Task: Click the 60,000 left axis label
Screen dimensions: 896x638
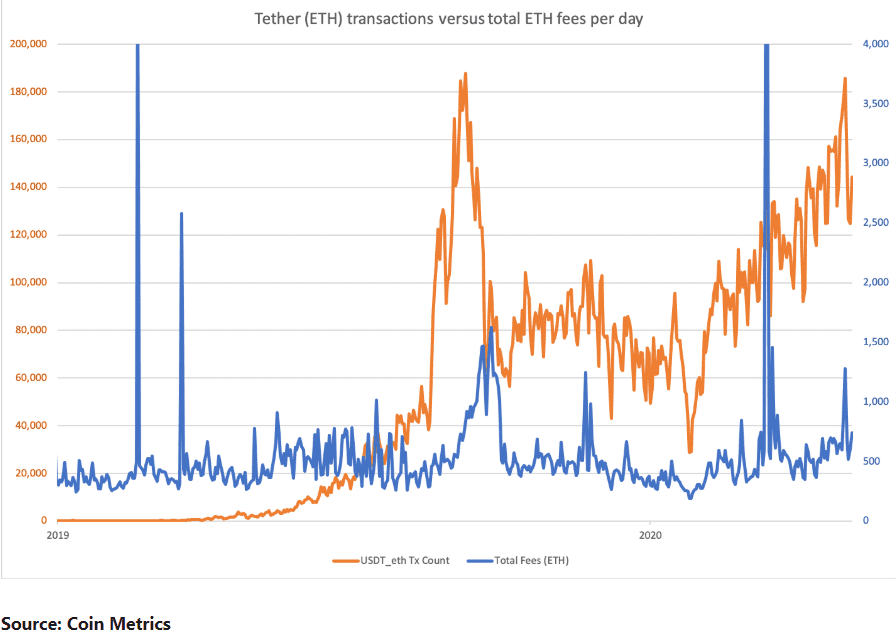Action: (x=31, y=377)
